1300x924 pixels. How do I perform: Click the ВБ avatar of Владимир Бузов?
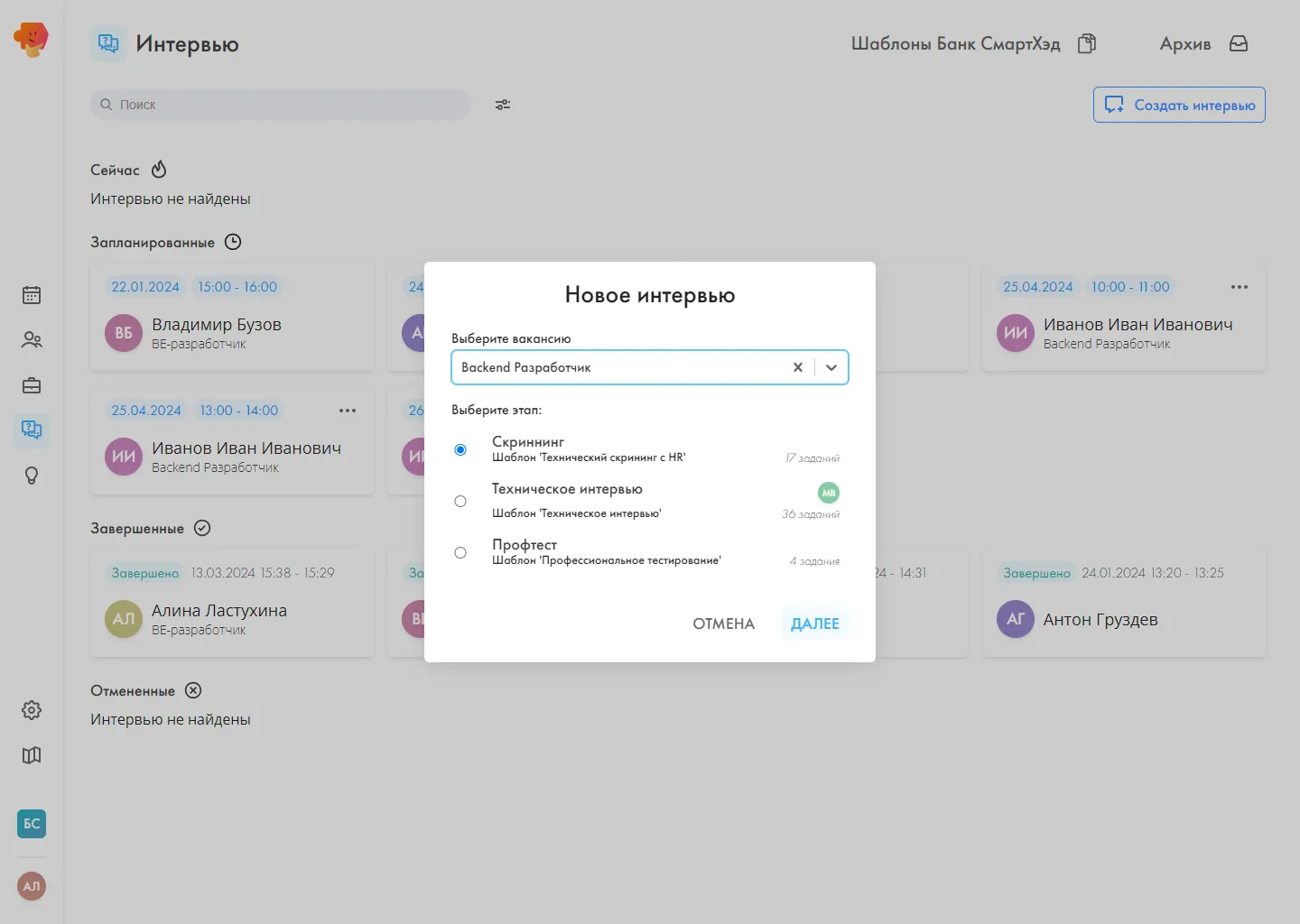[124, 333]
